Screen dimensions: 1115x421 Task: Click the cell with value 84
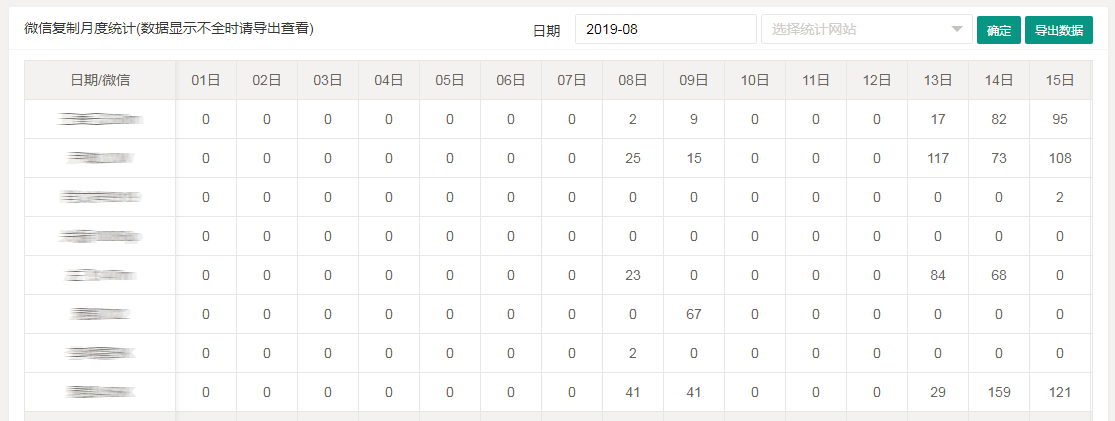click(937, 275)
